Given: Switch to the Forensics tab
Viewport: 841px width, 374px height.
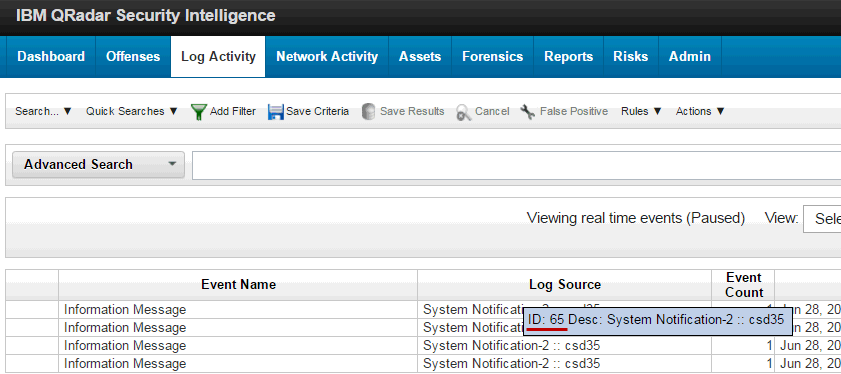Looking at the screenshot, I should [x=492, y=57].
